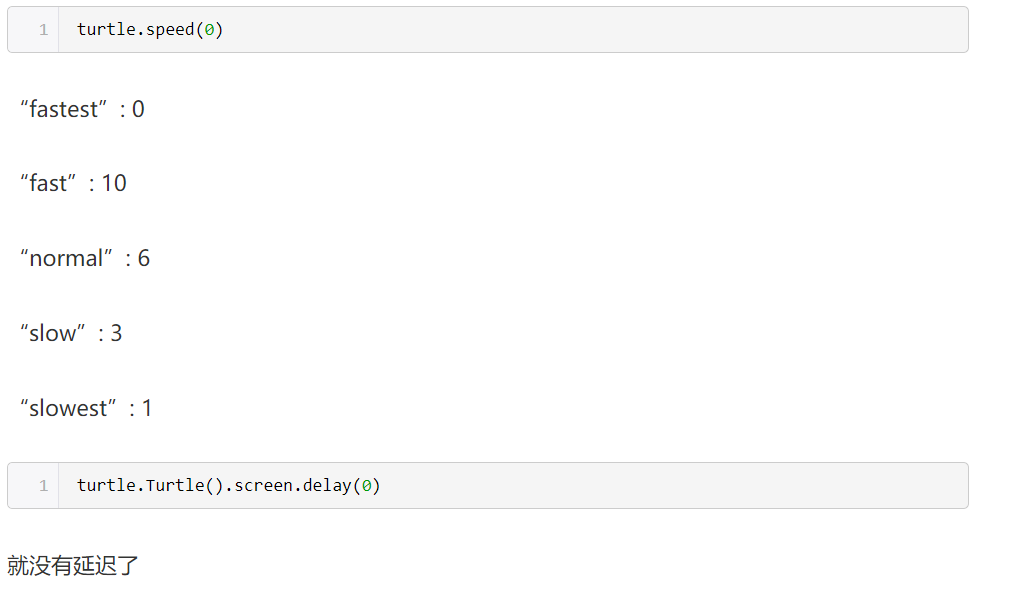The height and width of the screenshot is (606, 1021).
Task: Click the green 0 in turtle.speed
Action: [209, 30]
